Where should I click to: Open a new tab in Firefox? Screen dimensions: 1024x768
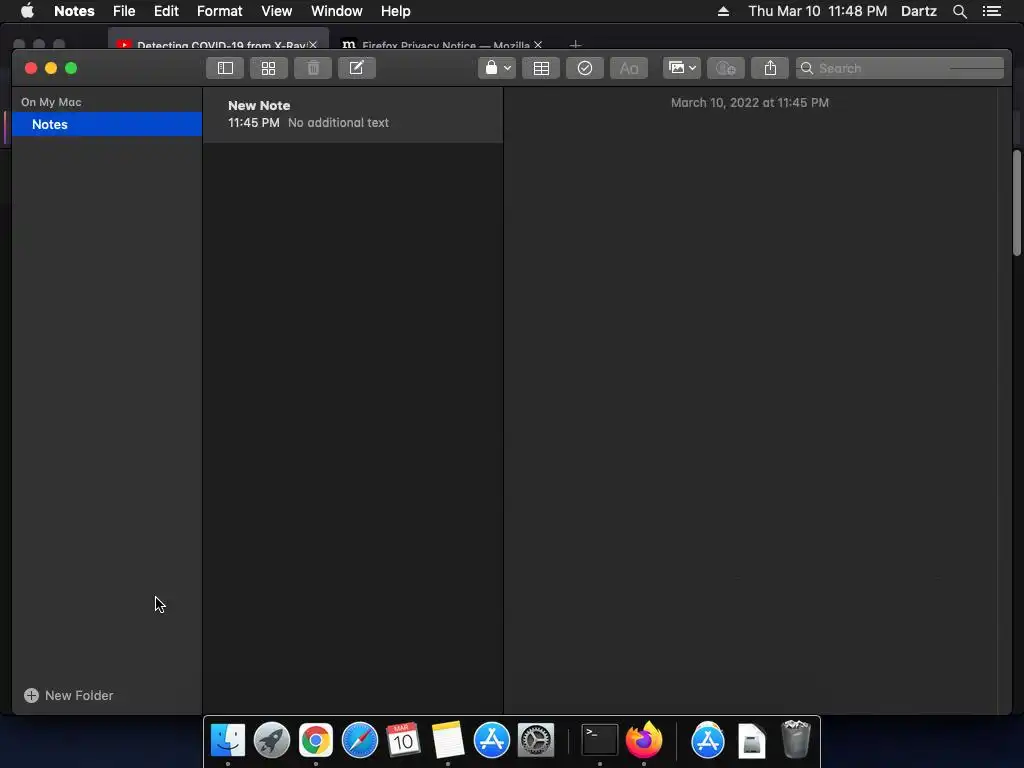tap(575, 45)
